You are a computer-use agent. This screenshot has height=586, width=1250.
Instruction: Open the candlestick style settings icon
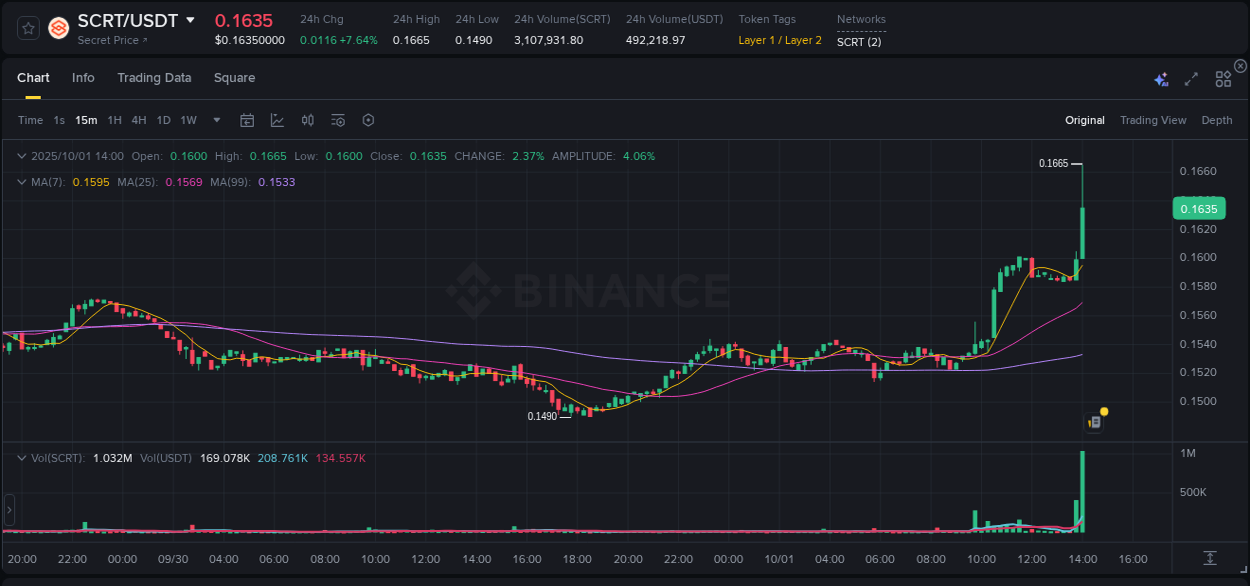307,119
